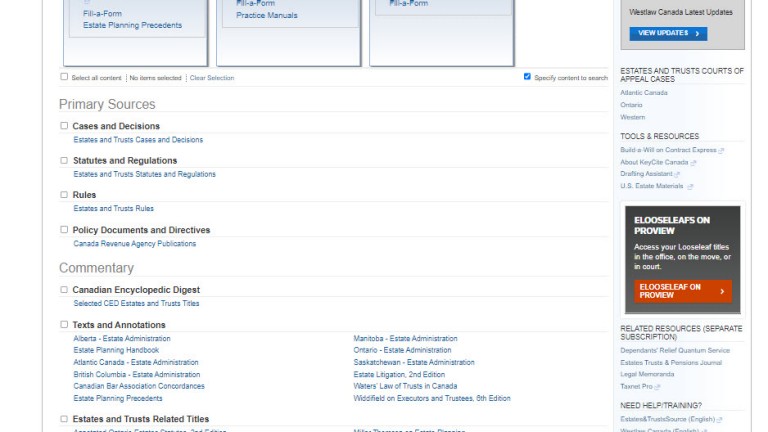Open Selected CED Estates and Trusts Titles
Image resolution: width=768 pixels, height=432 pixels.
[x=136, y=303]
